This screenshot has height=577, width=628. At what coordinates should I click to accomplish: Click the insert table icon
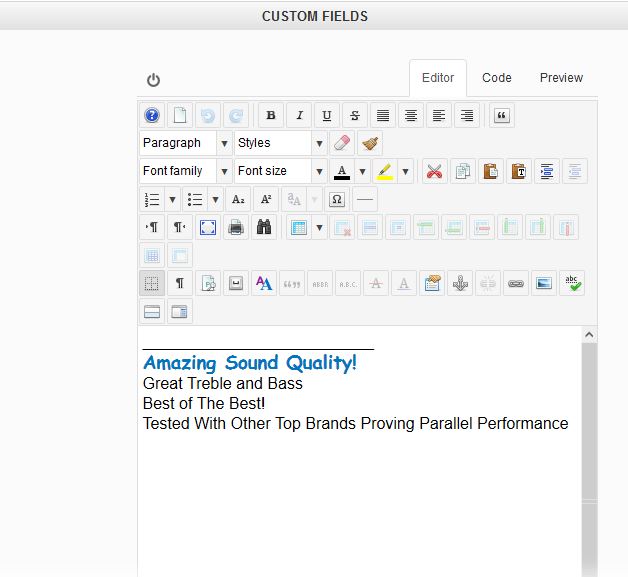[x=299, y=227]
